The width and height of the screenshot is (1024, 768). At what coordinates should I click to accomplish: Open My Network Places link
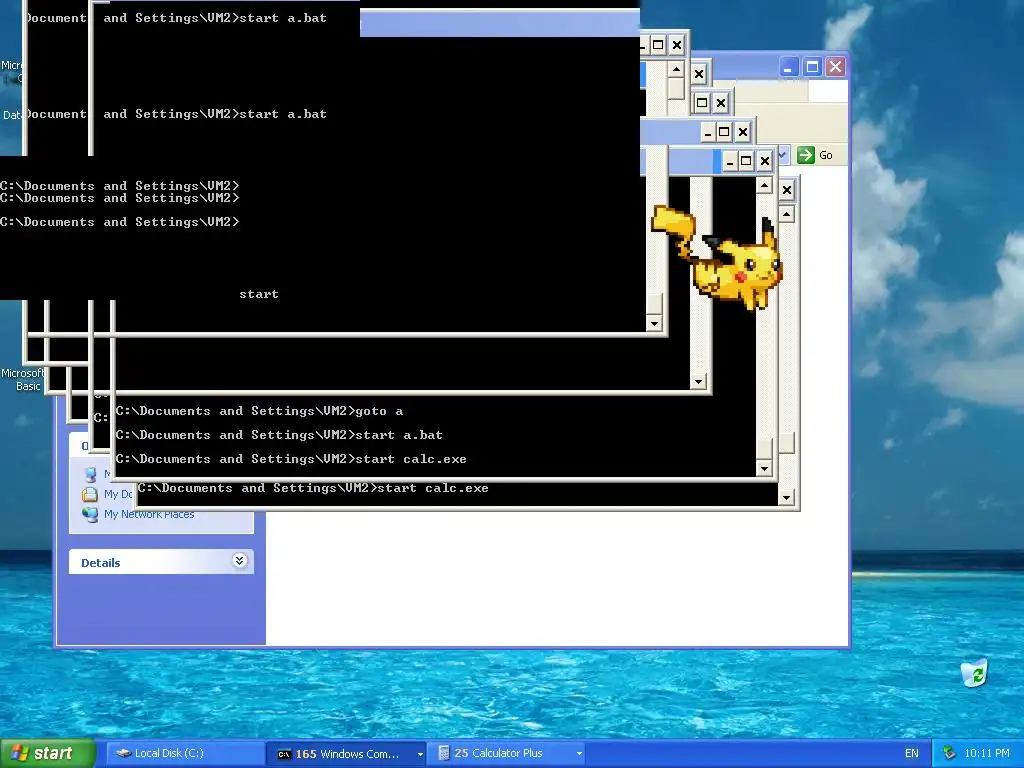tap(149, 515)
